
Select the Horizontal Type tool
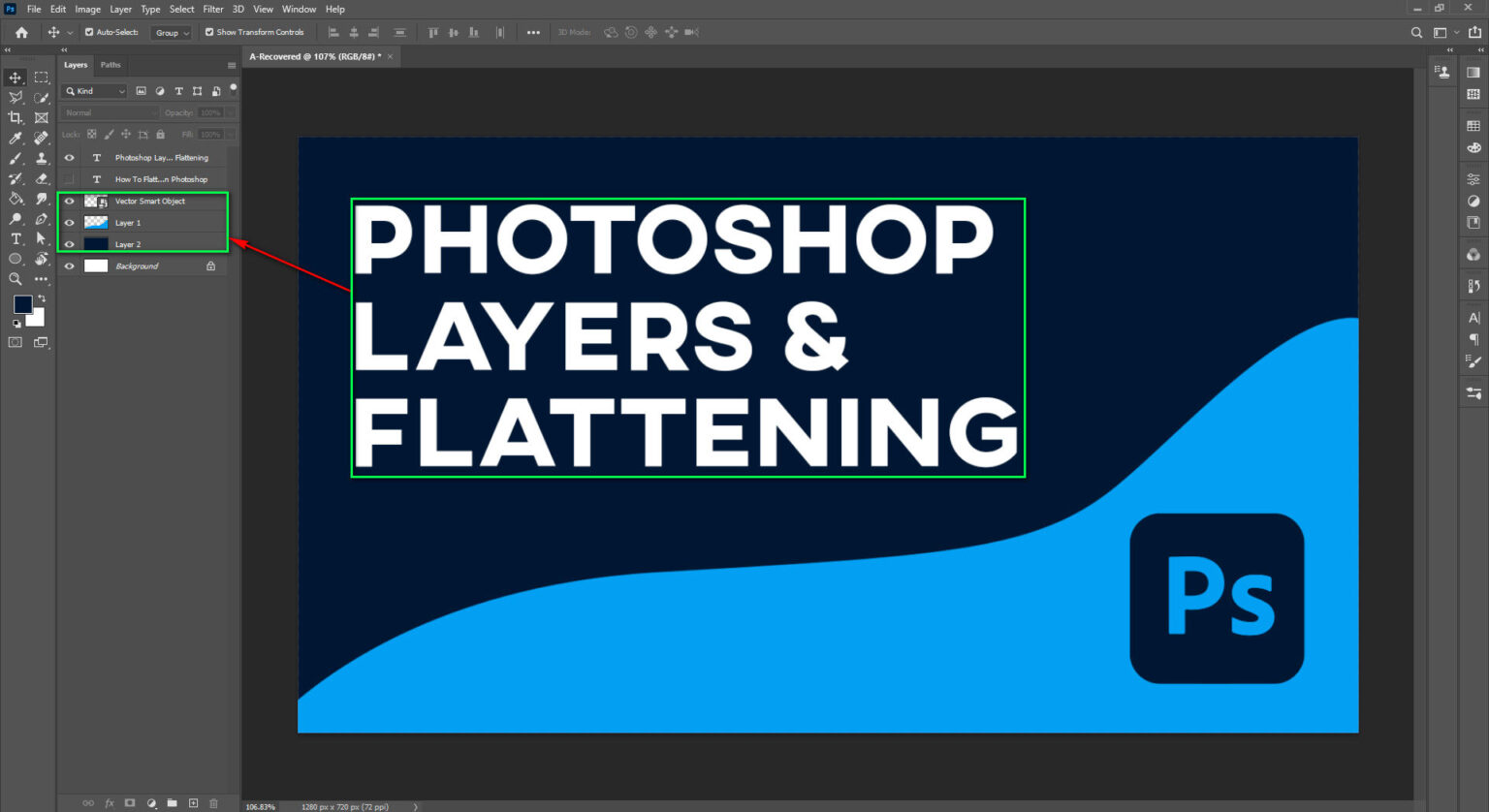click(x=15, y=238)
